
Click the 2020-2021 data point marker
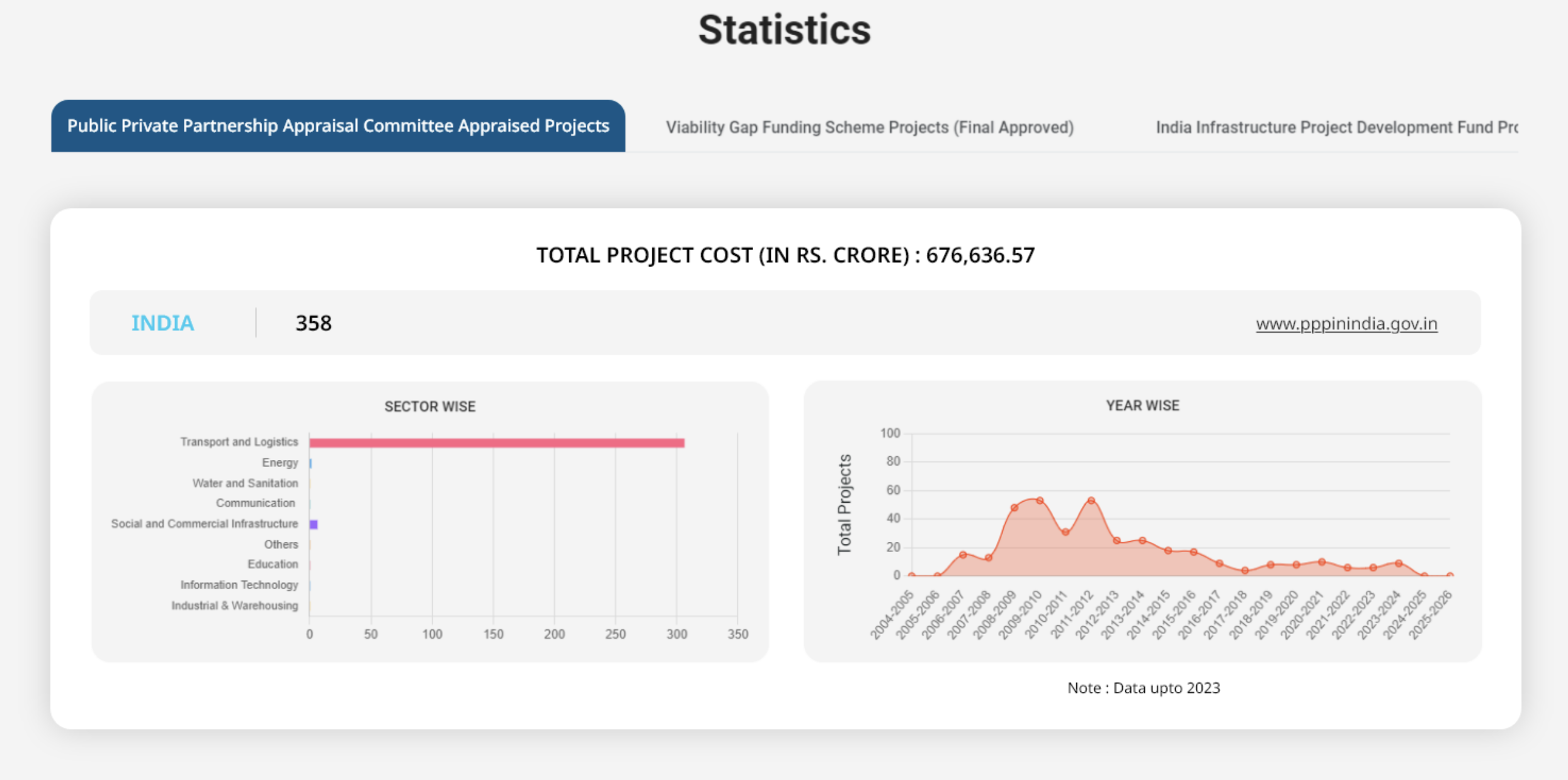[x=1322, y=562]
